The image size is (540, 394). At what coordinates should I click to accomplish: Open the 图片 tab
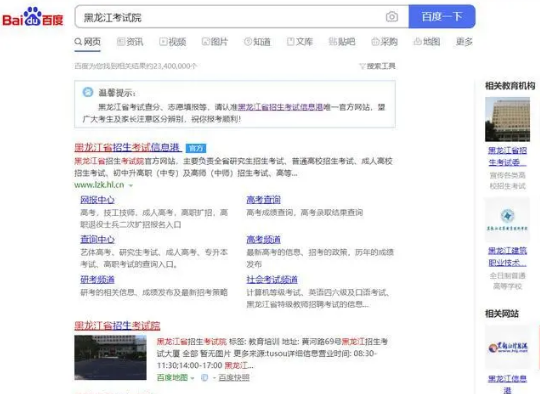[215, 42]
